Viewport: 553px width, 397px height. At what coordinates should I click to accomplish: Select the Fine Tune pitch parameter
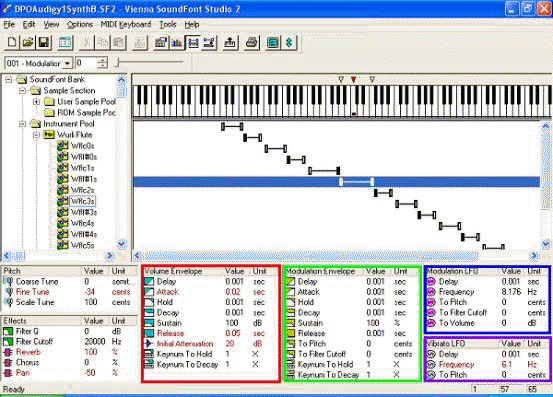[x=32, y=292]
